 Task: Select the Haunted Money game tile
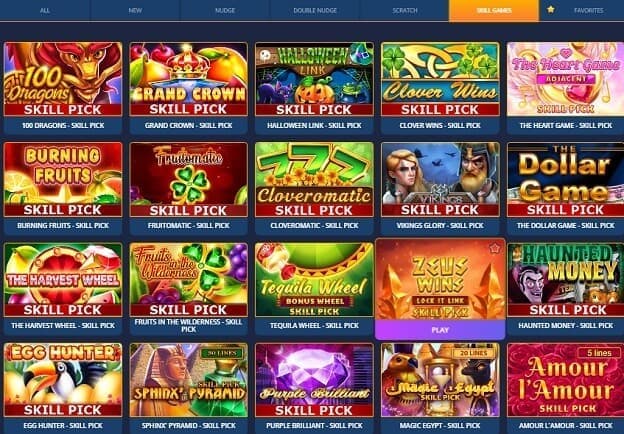pyautogui.click(x=566, y=280)
